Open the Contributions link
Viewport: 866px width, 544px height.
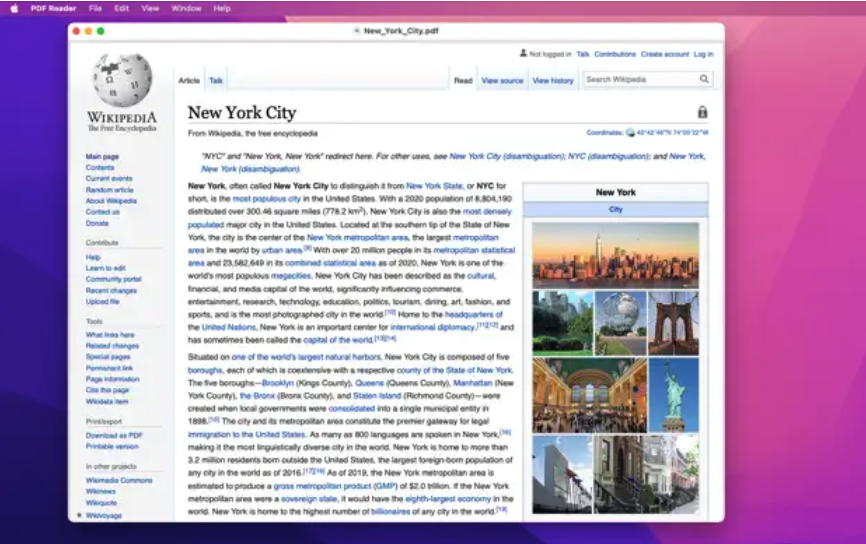[x=615, y=54]
